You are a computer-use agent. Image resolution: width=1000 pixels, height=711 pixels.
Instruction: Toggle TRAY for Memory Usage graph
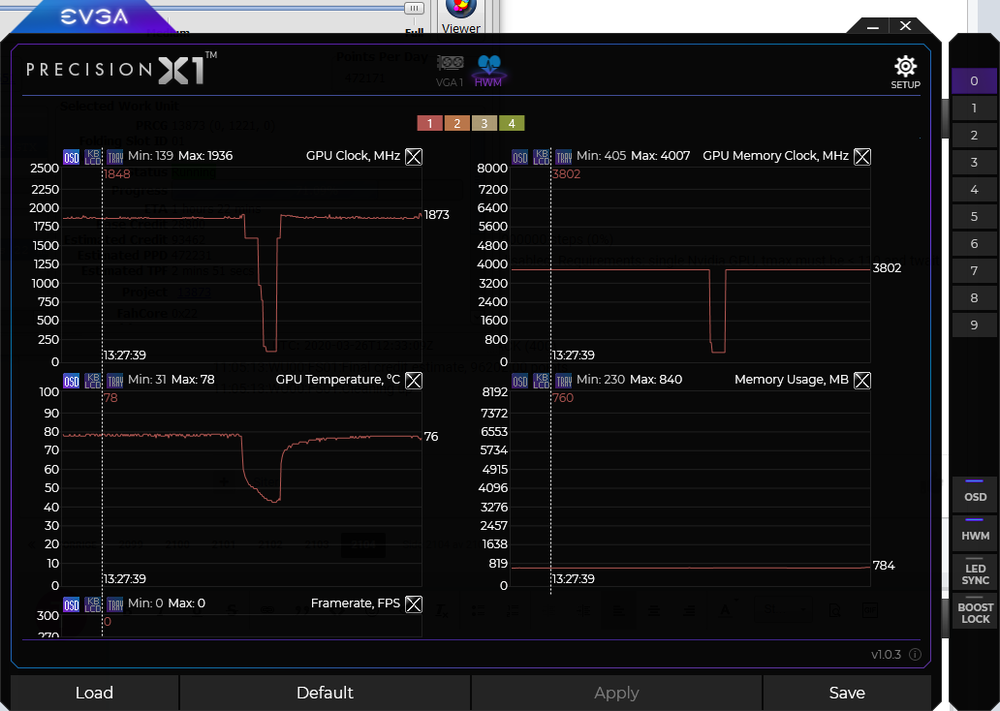pyautogui.click(x=564, y=381)
